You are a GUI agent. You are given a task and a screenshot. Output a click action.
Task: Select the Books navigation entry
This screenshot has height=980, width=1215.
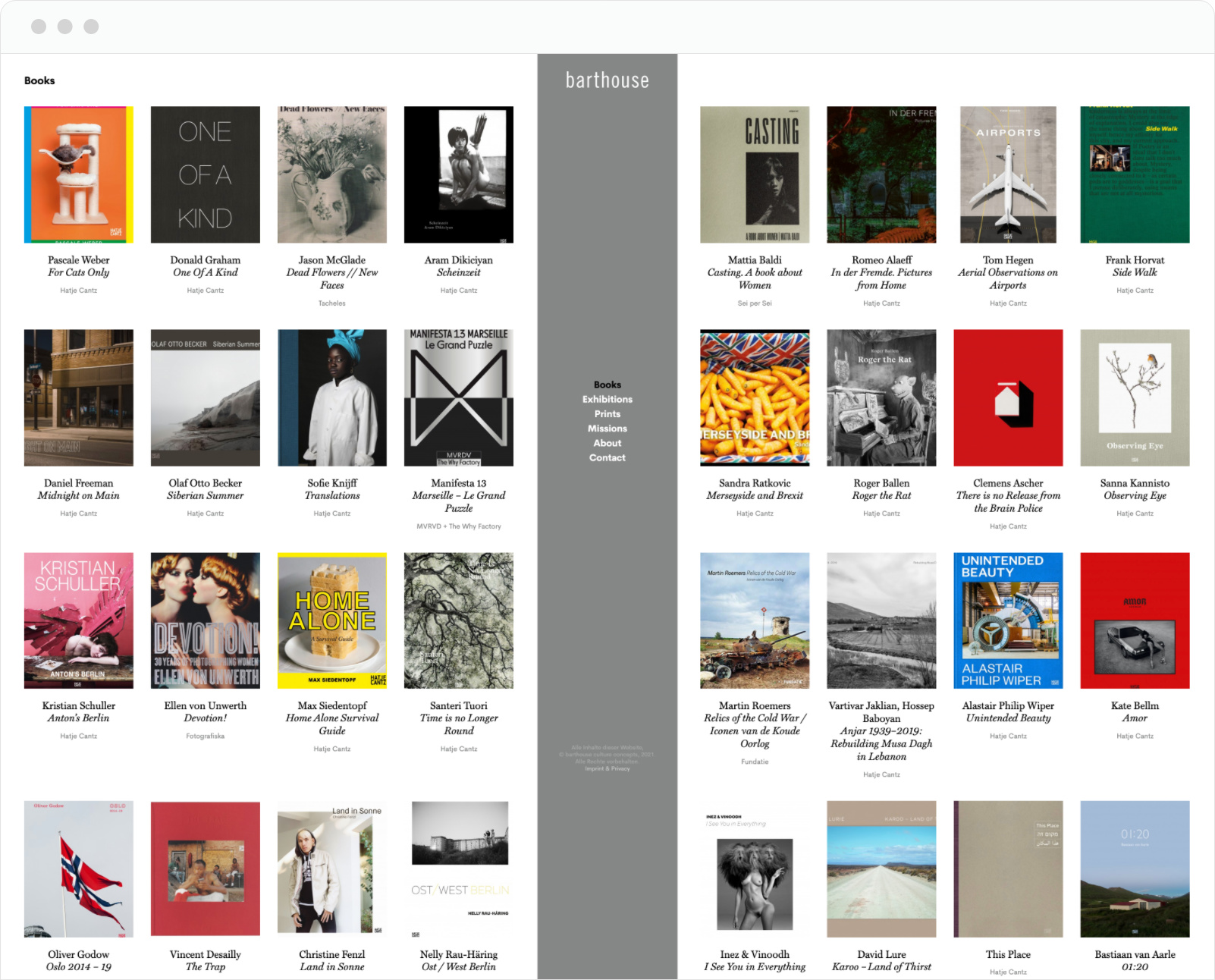click(607, 384)
